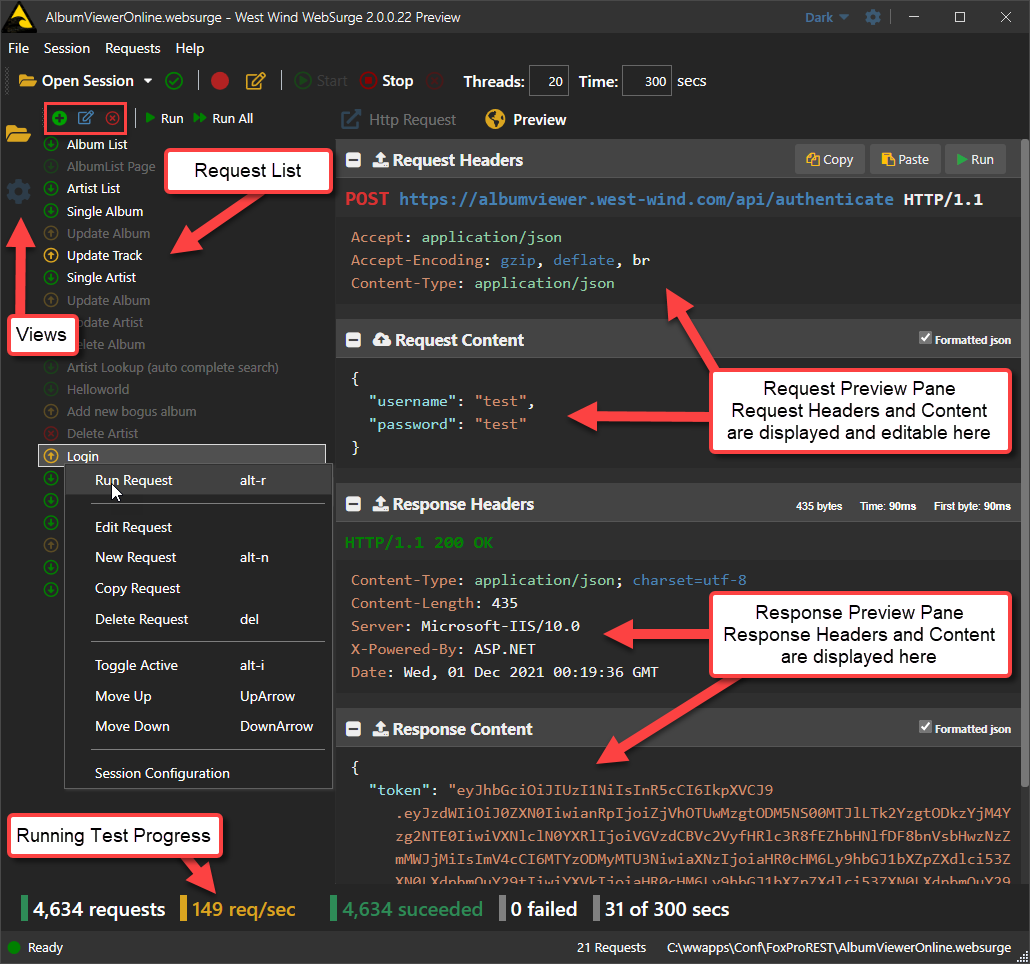The image size is (1030, 964).
Task: Open the gear view in the left sidebar
Action: coord(18,192)
